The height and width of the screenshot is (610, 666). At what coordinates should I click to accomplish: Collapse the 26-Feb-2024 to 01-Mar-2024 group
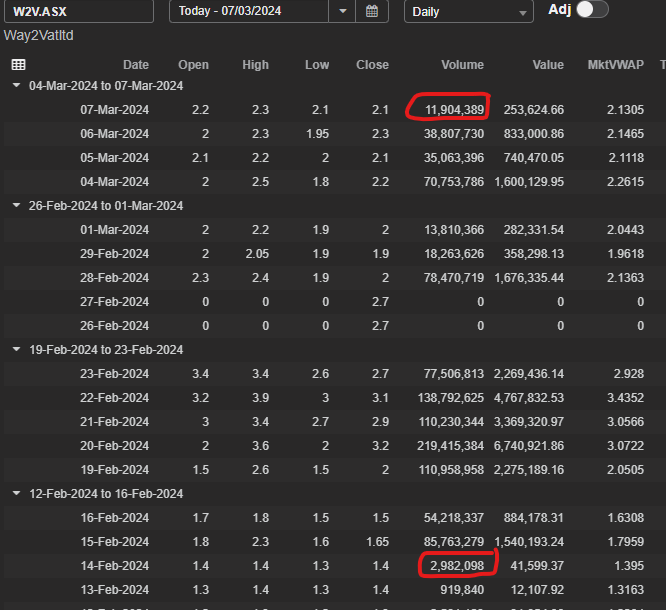pos(17,205)
